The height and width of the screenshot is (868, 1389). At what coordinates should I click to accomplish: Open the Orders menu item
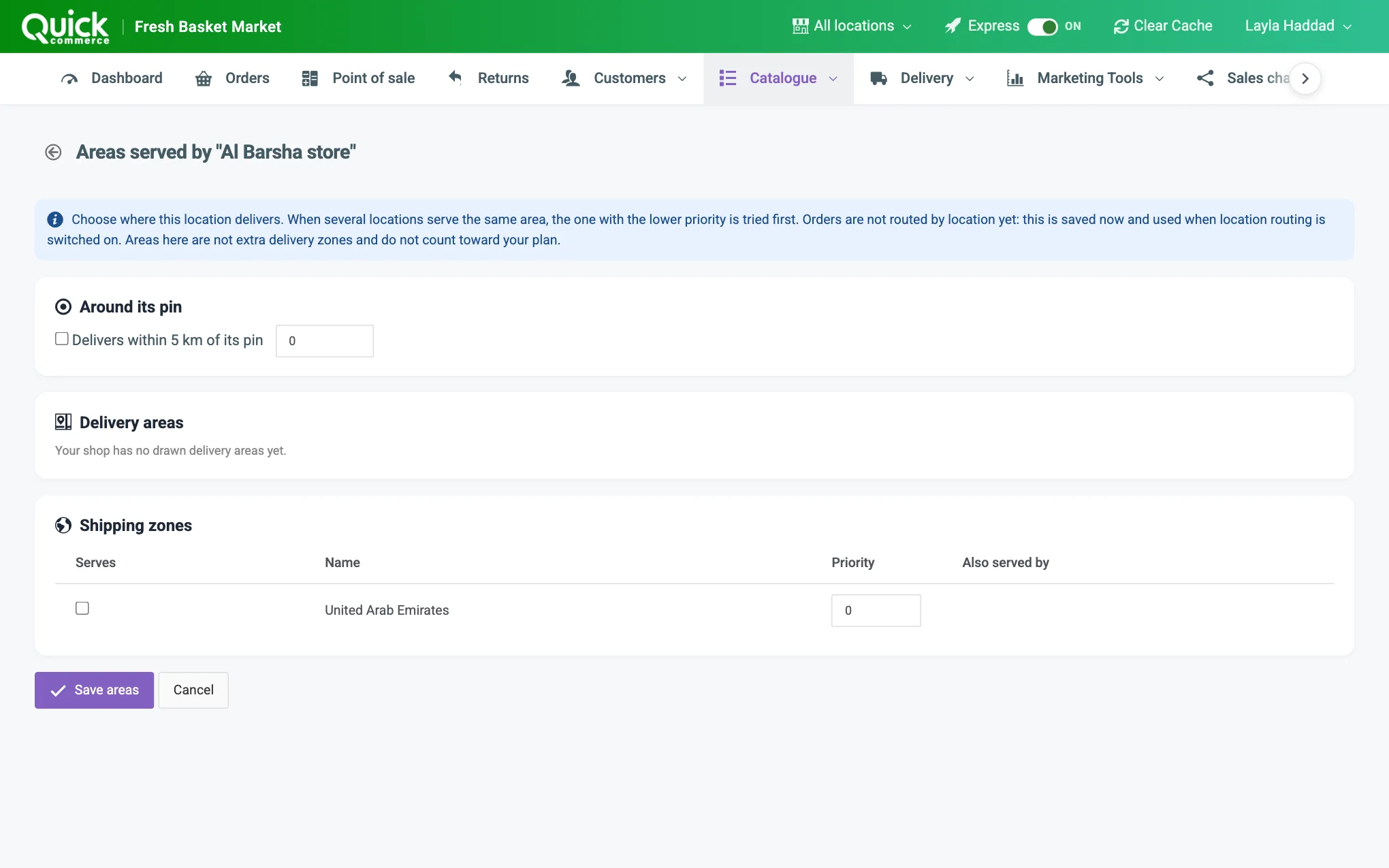[x=232, y=78]
